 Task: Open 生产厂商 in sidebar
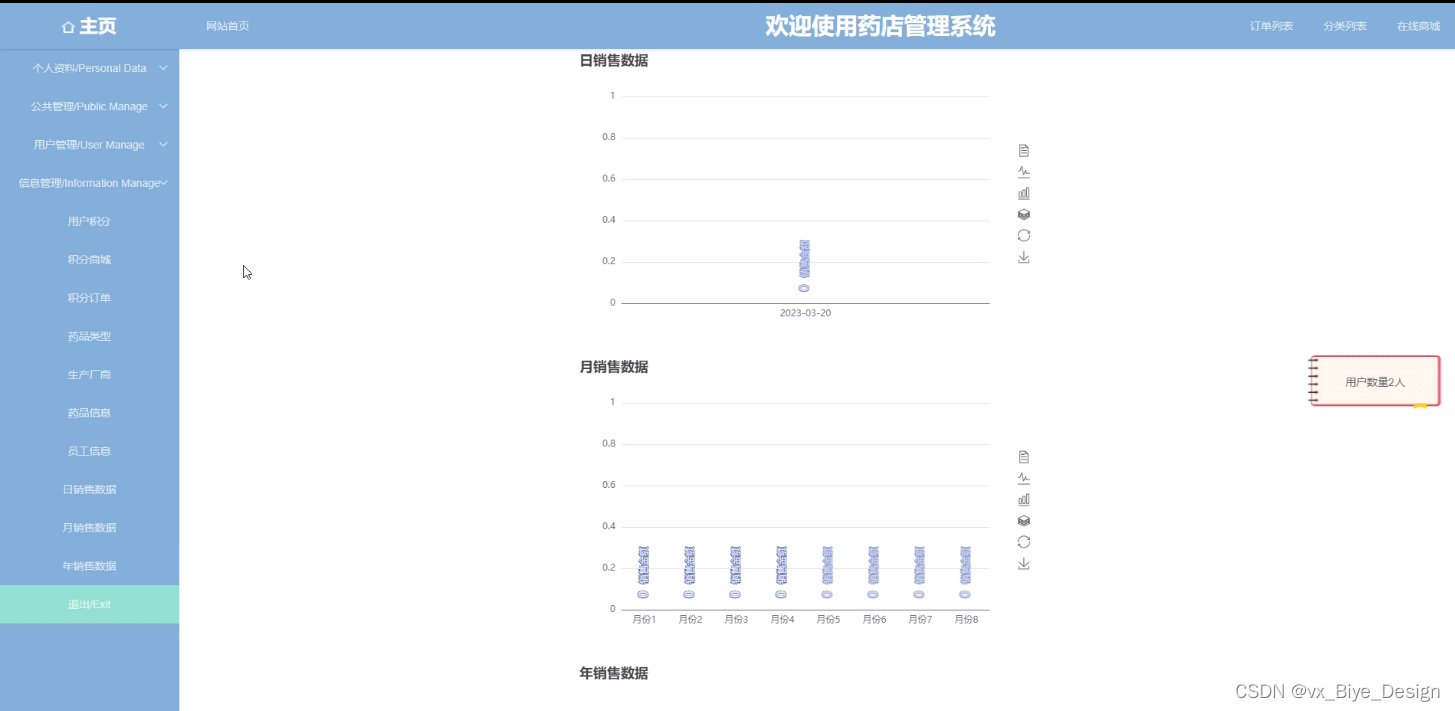point(89,375)
